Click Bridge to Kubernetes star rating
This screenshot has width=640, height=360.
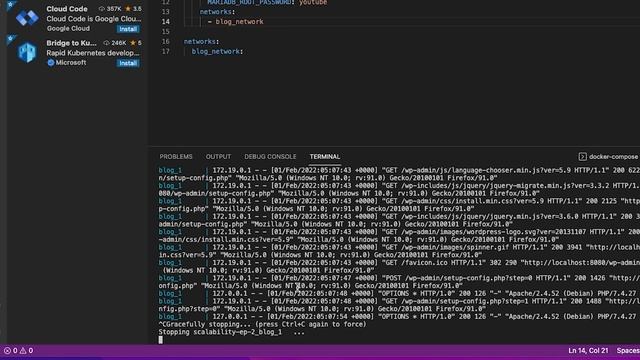[x=136, y=43]
